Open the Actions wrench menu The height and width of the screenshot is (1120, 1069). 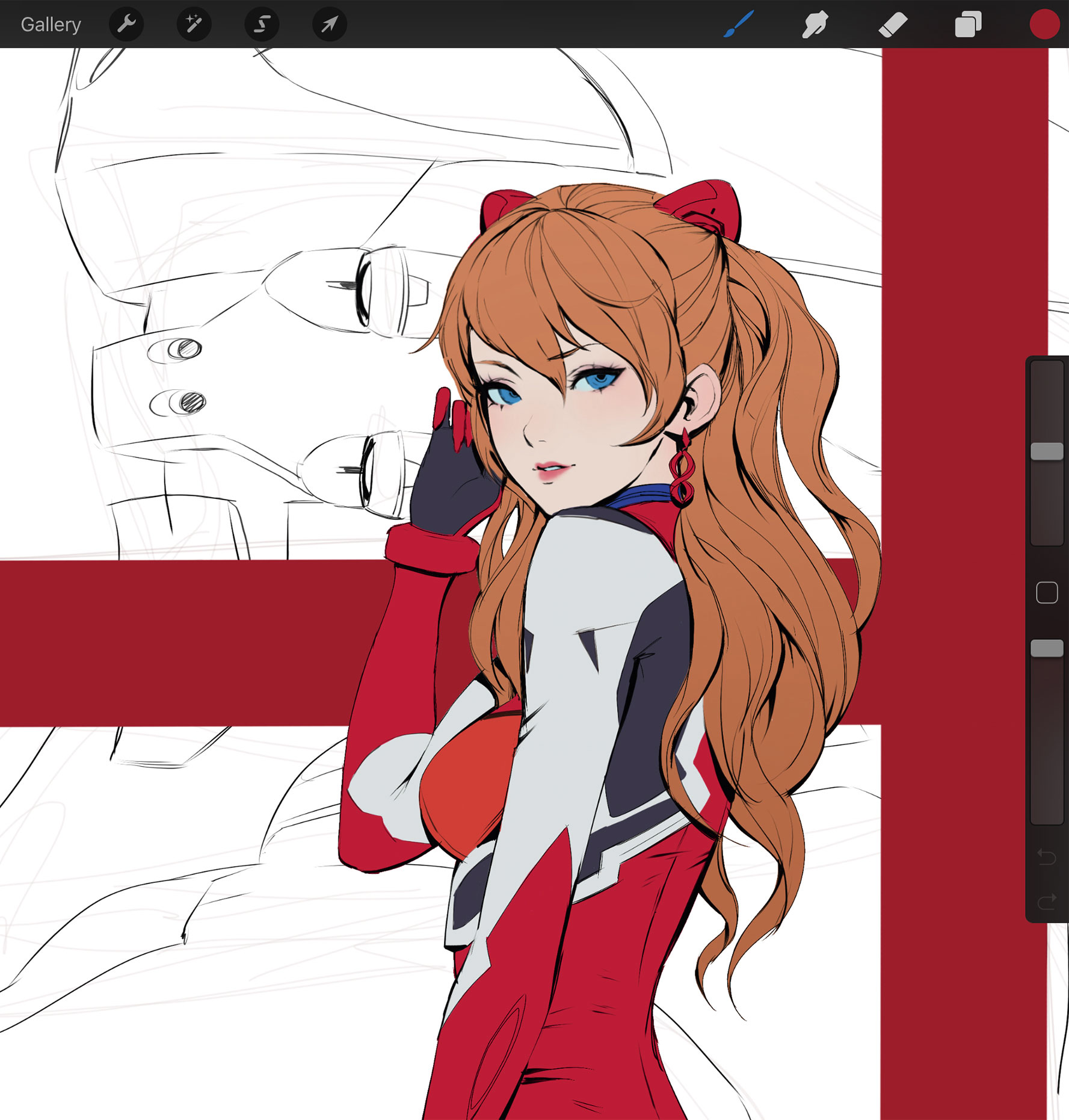pyautogui.click(x=126, y=24)
